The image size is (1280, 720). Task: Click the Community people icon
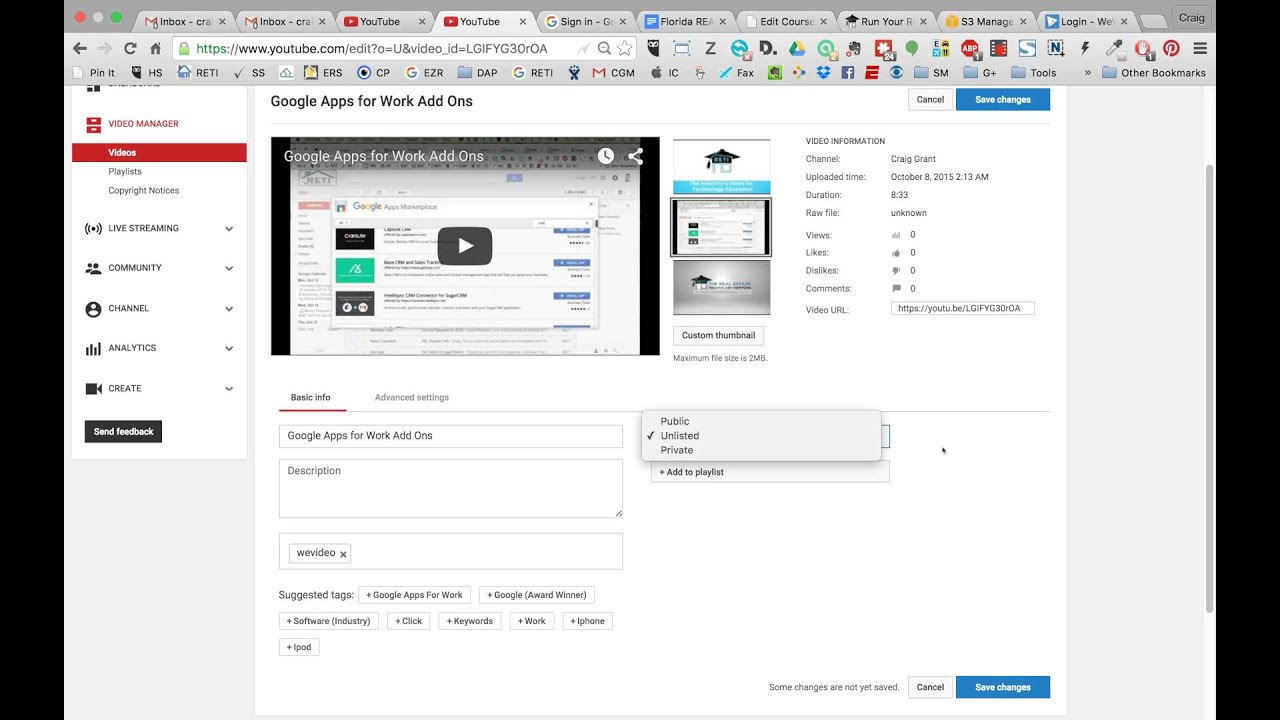93,268
